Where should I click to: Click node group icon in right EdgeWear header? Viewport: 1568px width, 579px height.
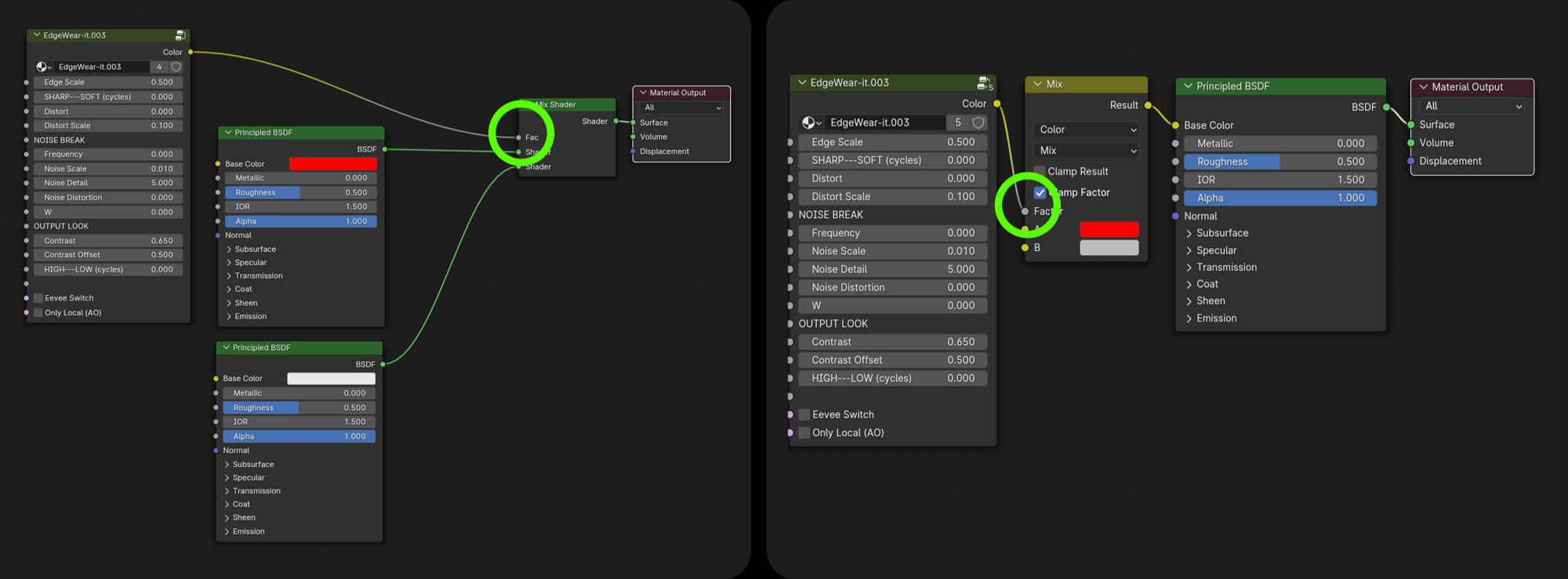coord(984,83)
